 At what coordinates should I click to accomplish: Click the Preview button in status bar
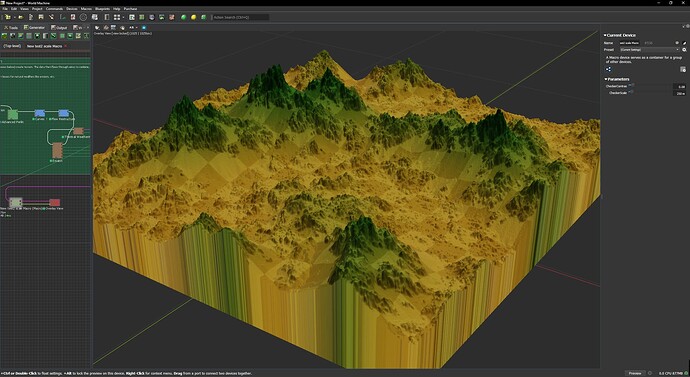(x=635, y=373)
